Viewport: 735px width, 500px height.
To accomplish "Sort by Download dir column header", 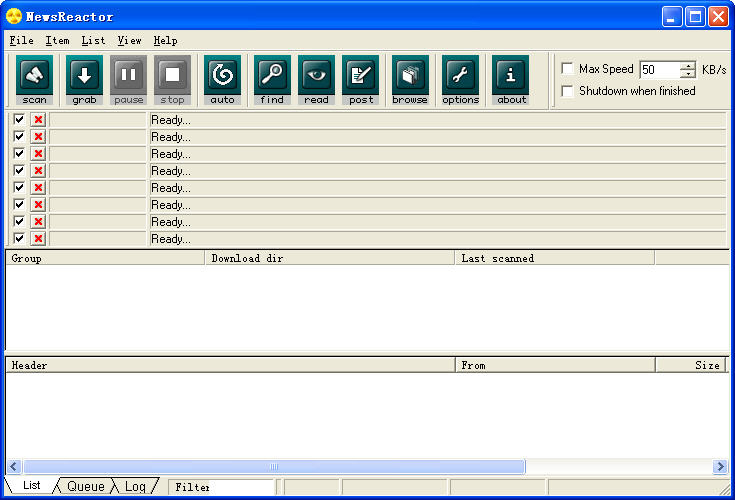I will (330, 258).
